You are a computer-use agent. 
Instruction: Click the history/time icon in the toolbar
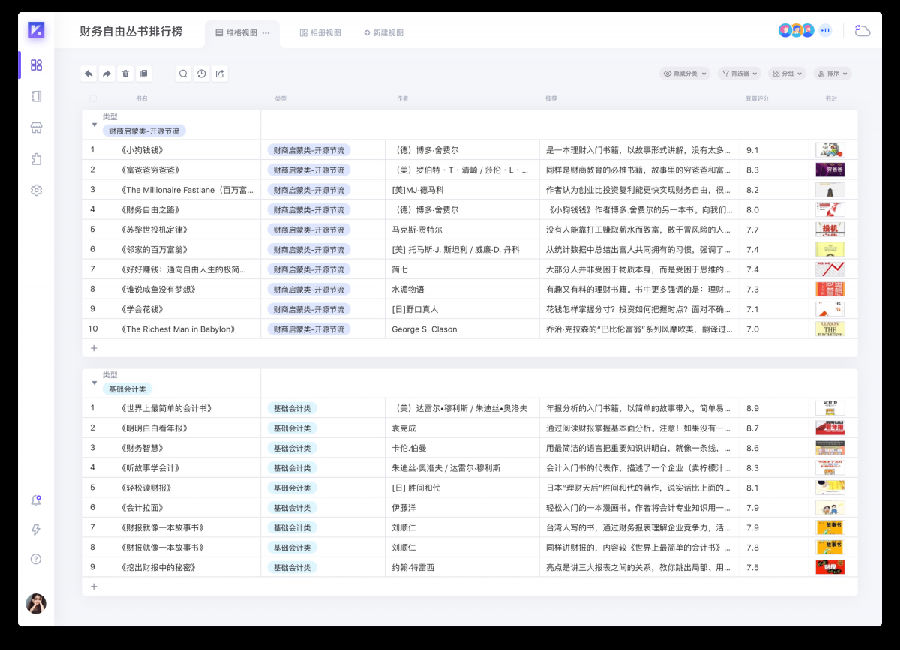point(202,74)
